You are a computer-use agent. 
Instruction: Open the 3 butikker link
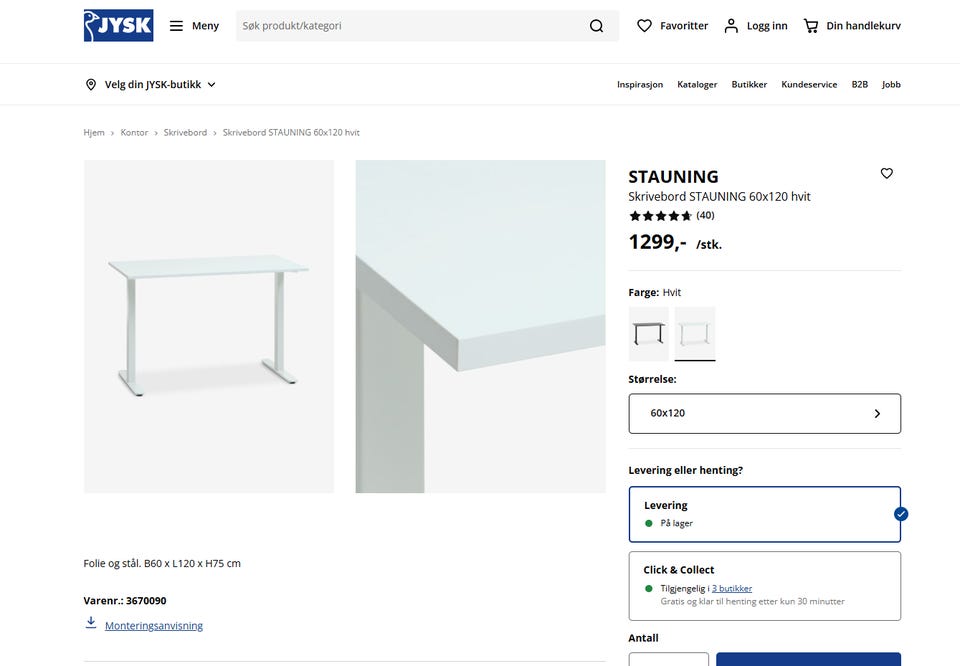[x=732, y=588]
